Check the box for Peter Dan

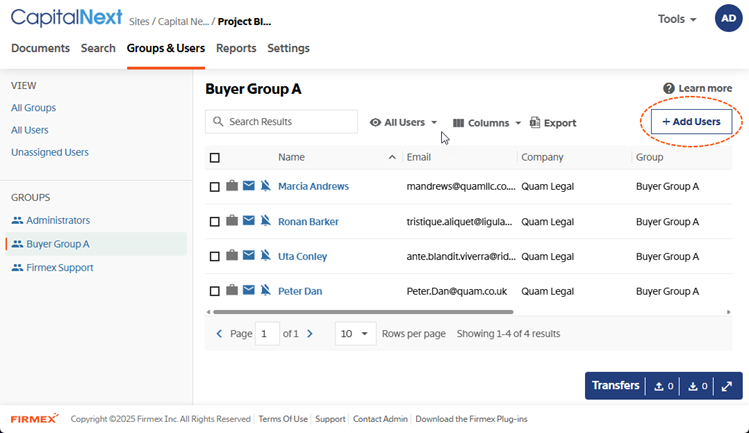(215, 292)
